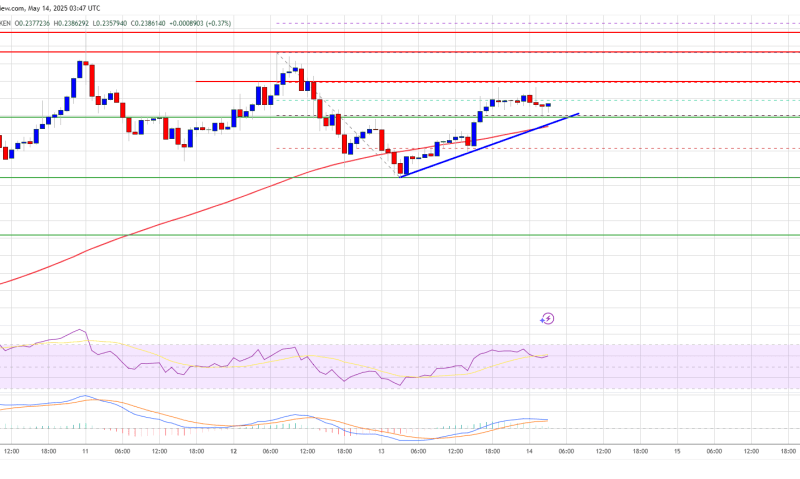Click the date label 13 on time axis
This screenshot has width=800, height=479.
381,451
